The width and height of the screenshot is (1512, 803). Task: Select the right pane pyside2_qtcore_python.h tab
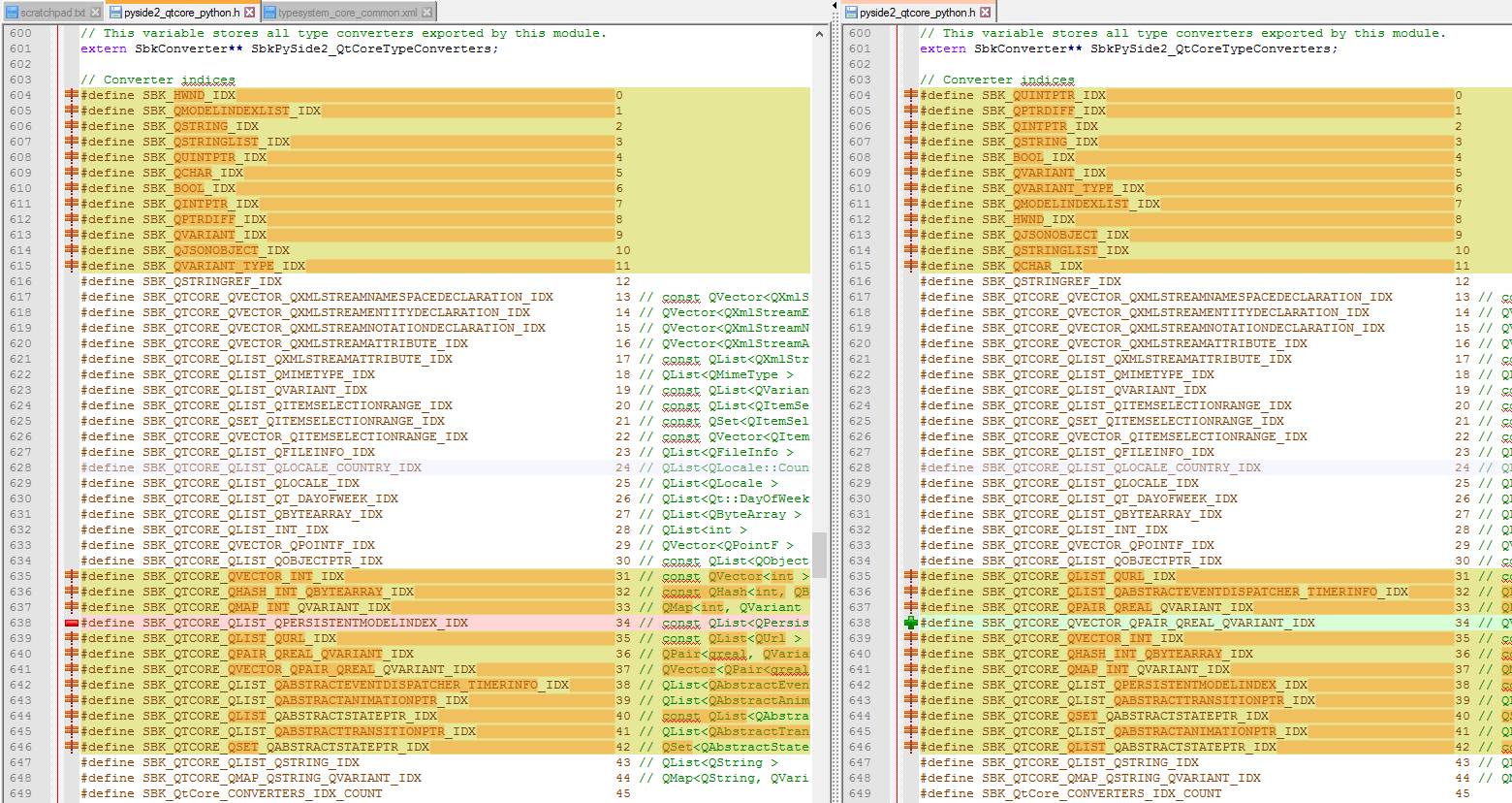pyautogui.click(x=916, y=13)
